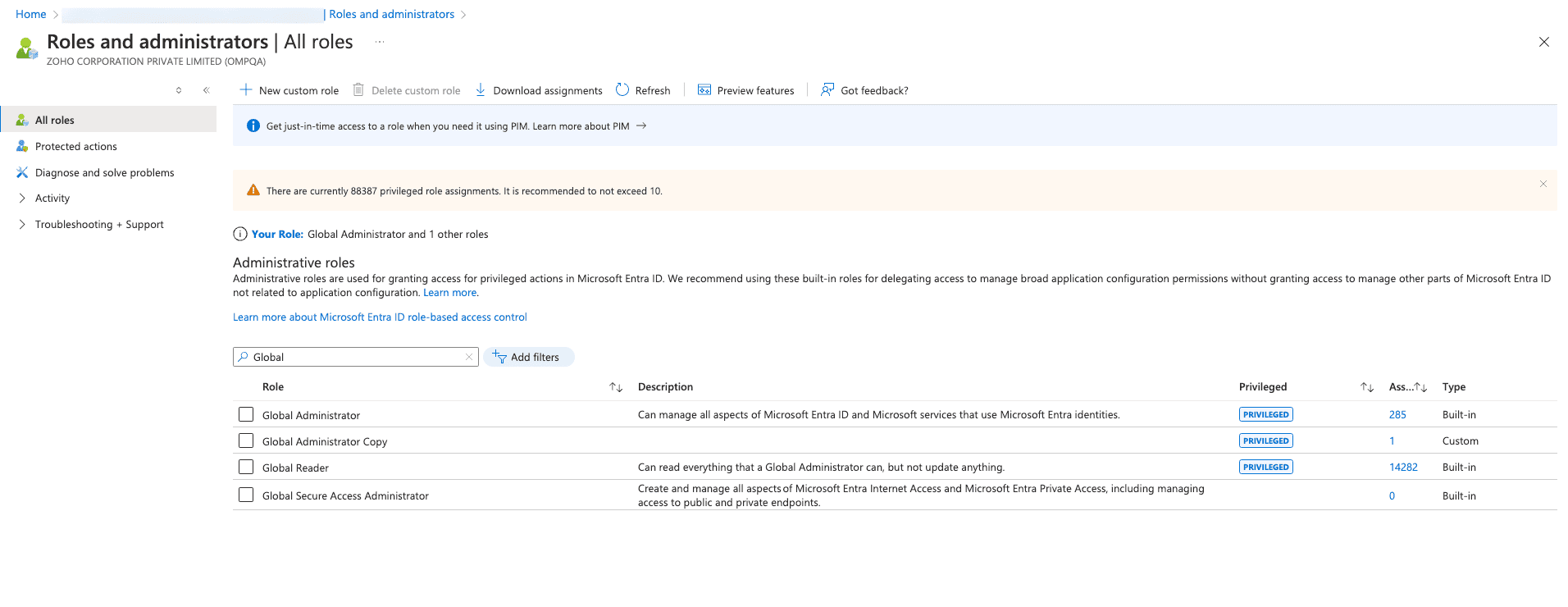Clear the Global search text

point(469,357)
